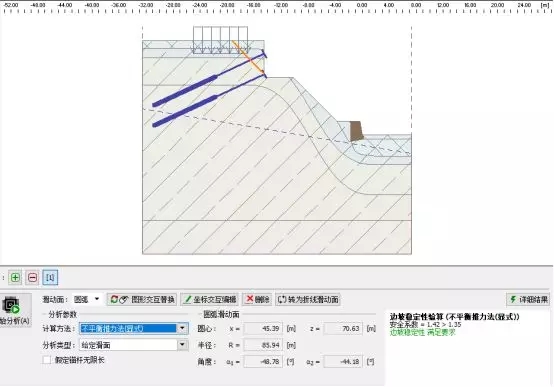This screenshot has height=387, width=554.
Task: Expand the 计算方法 method combo box
Action: 134,328
